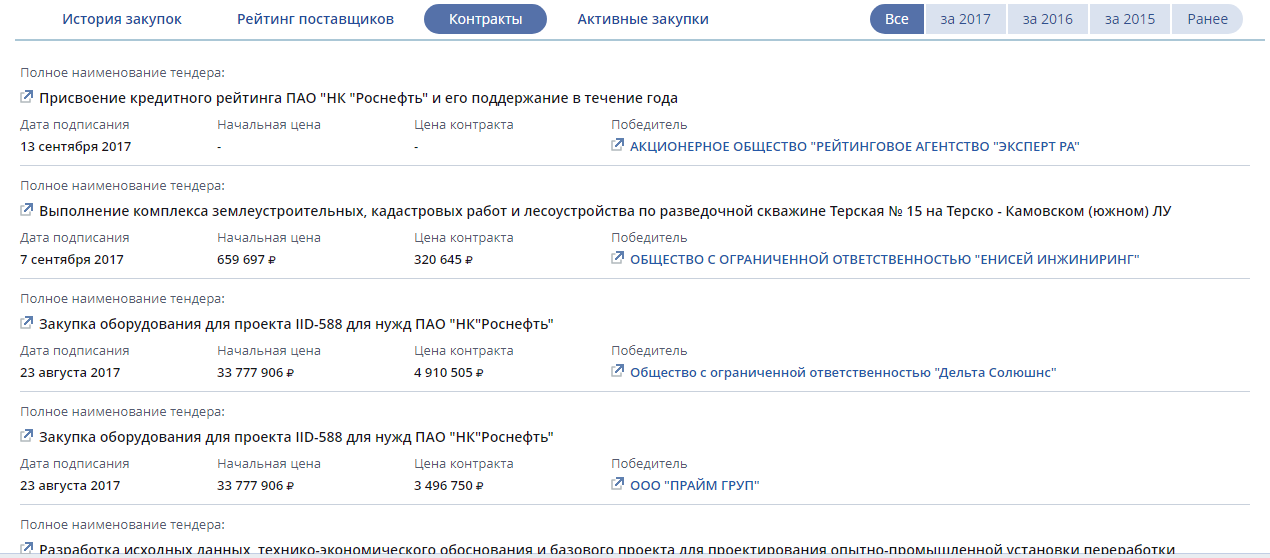
Task: Select the Контракты tab
Action: coord(485,19)
